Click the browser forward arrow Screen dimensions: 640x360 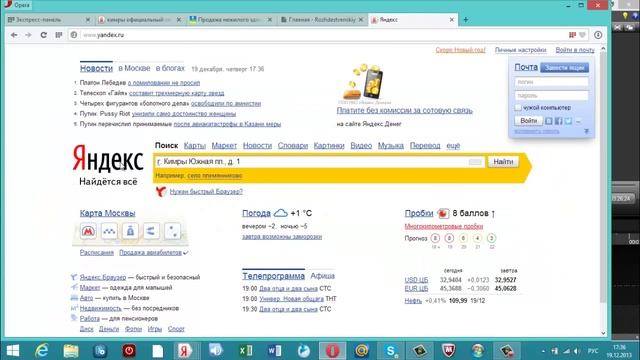click(28, 35)
